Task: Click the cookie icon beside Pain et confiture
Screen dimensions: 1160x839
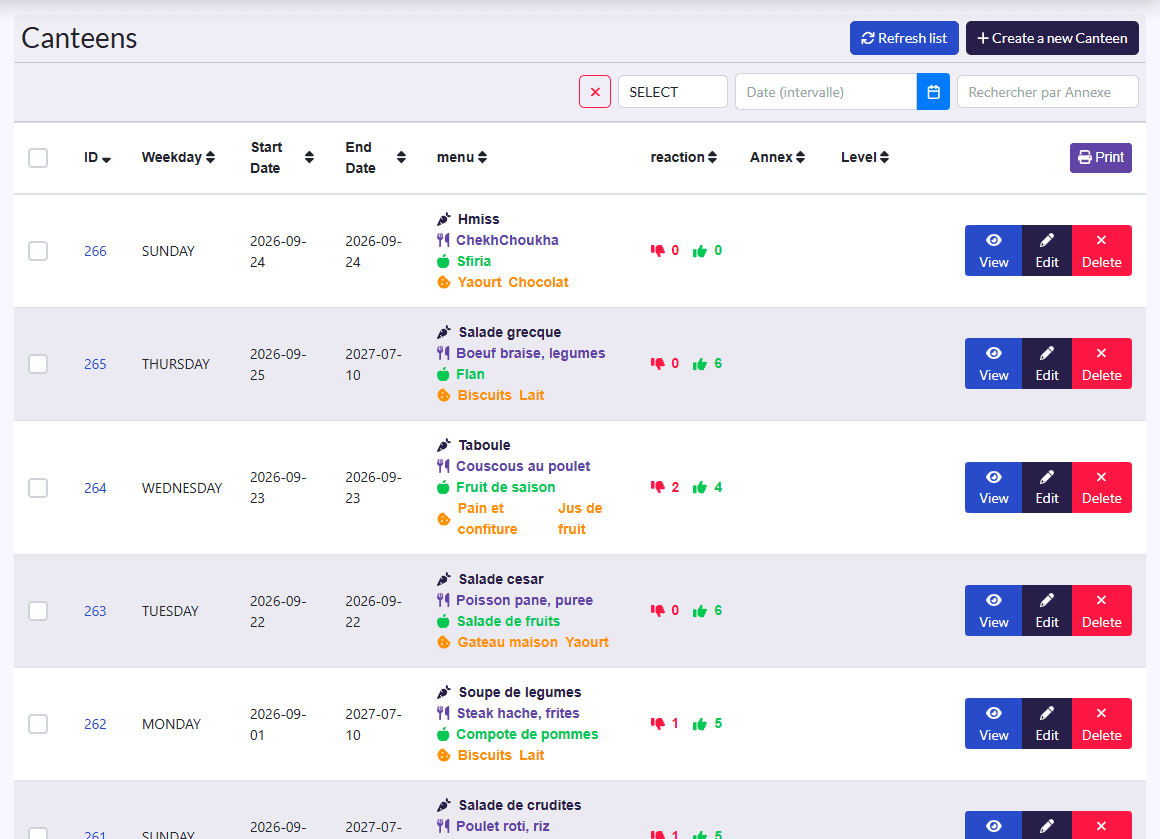Action: point(444,519)
